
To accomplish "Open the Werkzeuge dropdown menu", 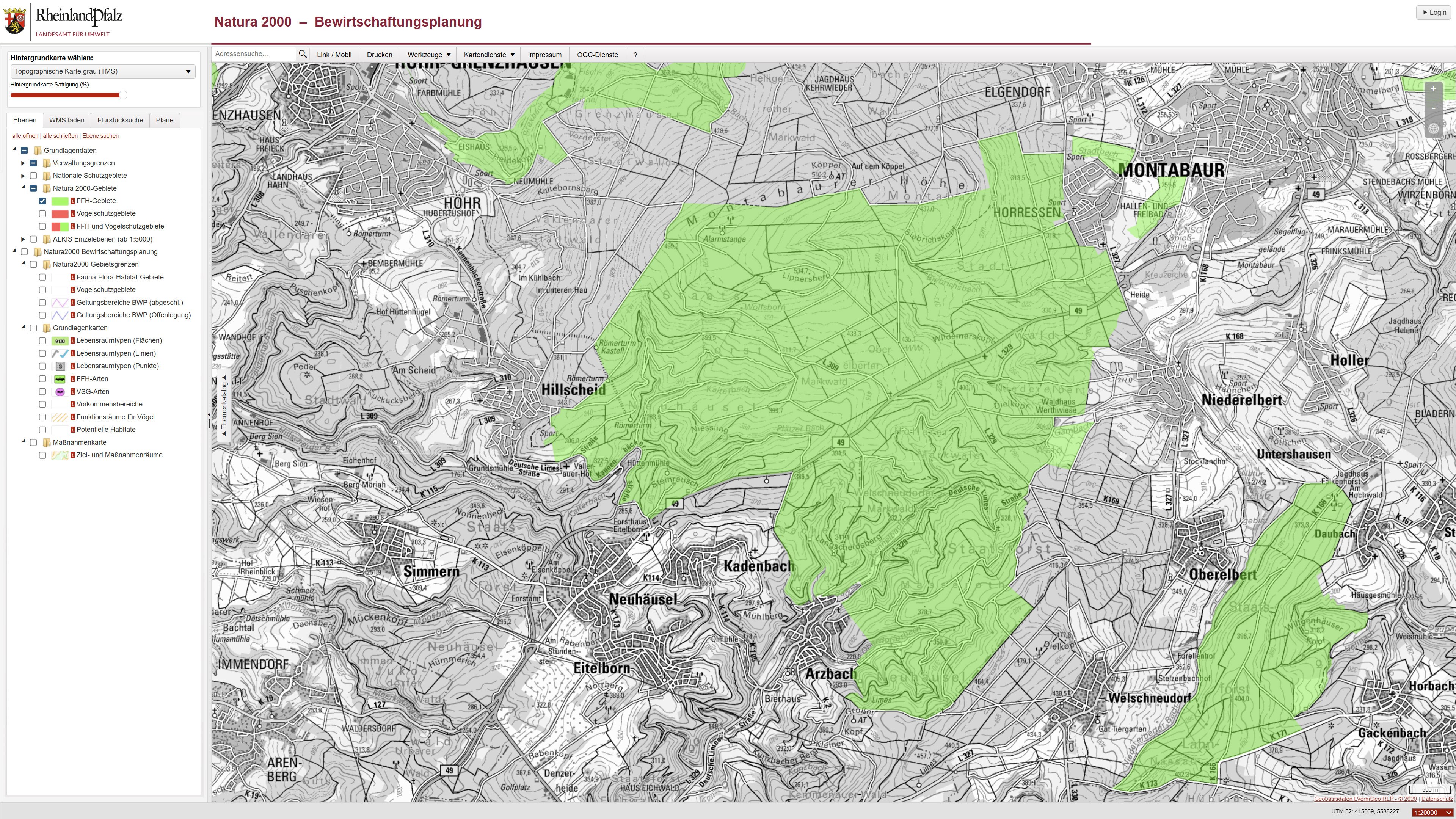I will (429, 55).
